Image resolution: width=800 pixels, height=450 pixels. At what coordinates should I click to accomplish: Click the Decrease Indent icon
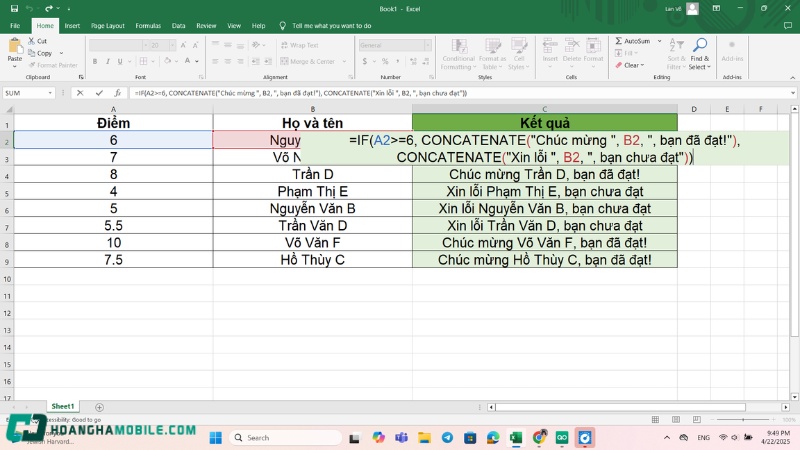coord(255,61)
